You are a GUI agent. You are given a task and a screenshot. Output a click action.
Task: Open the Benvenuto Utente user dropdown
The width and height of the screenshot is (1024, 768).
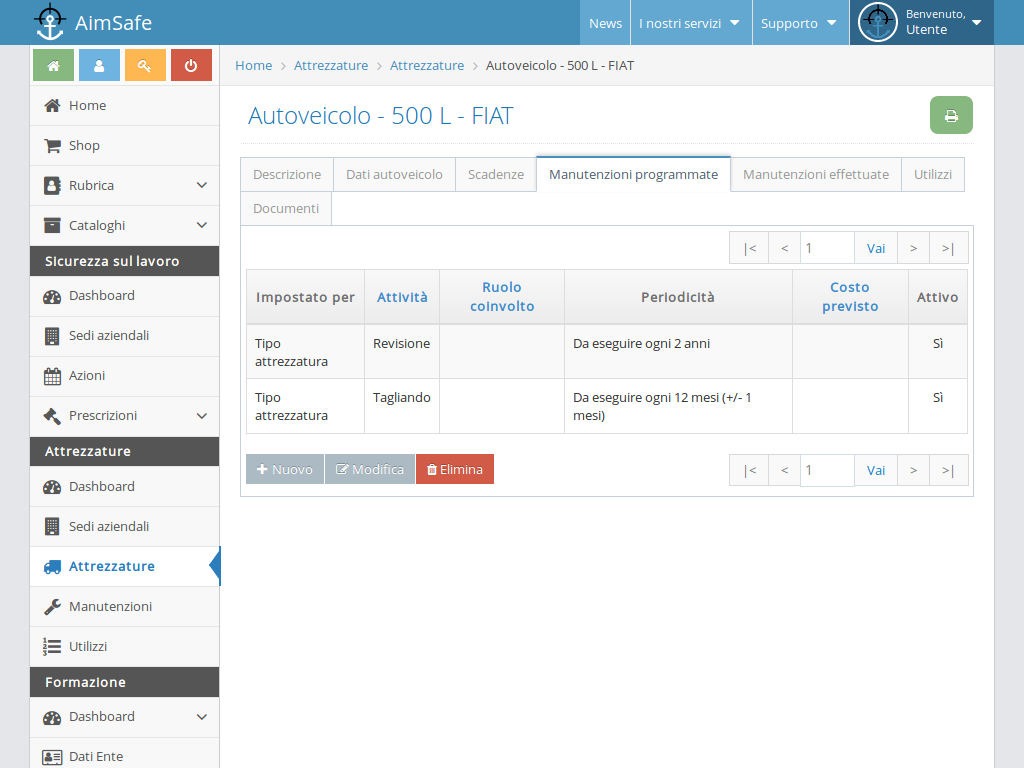(x=921, y=22)
